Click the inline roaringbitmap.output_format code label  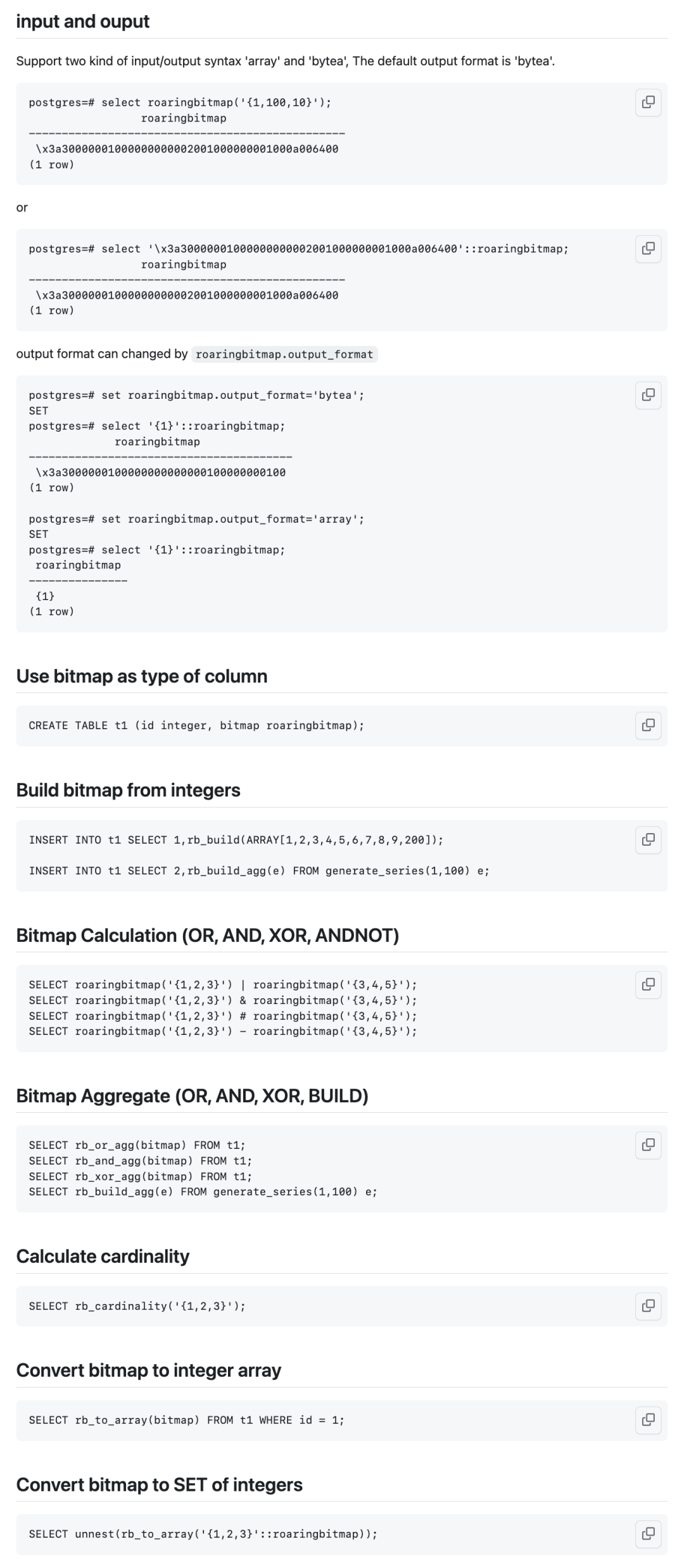point(284,354)
